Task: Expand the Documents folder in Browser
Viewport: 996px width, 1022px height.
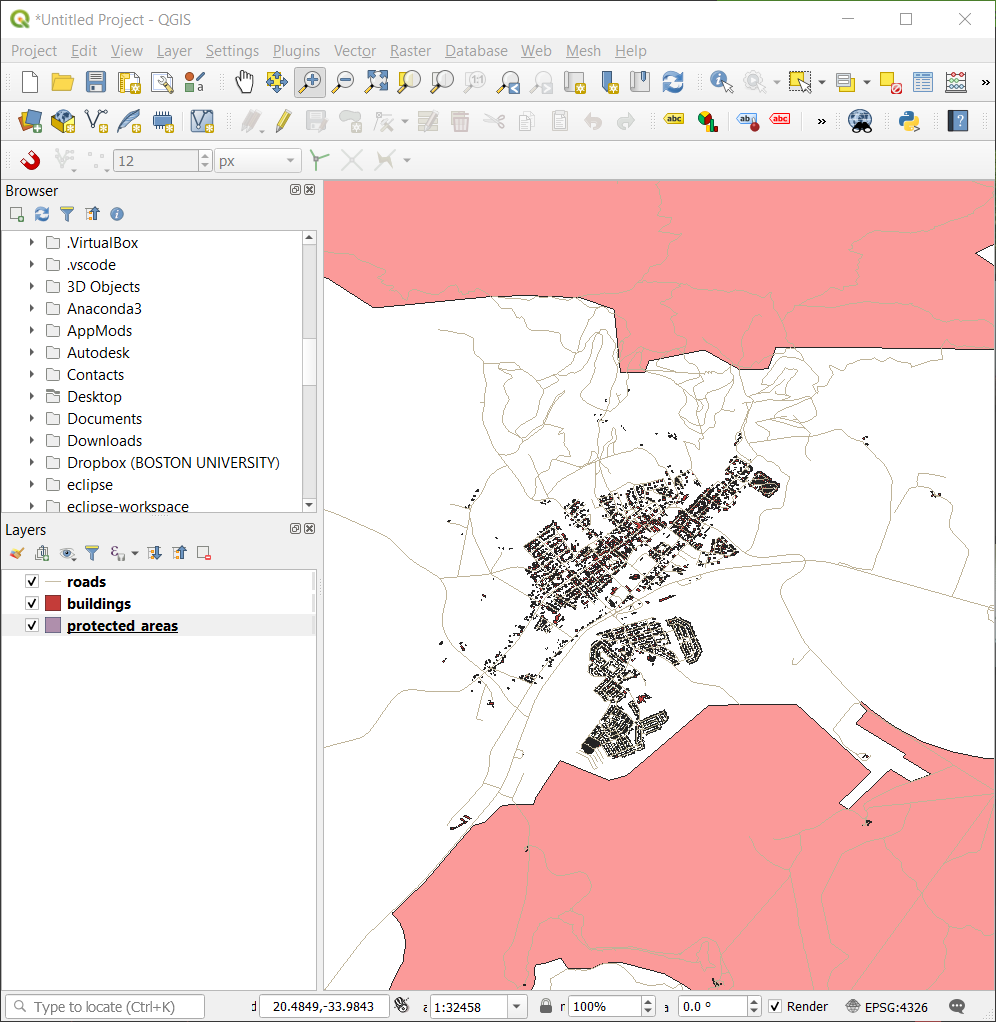Action: 32,419
